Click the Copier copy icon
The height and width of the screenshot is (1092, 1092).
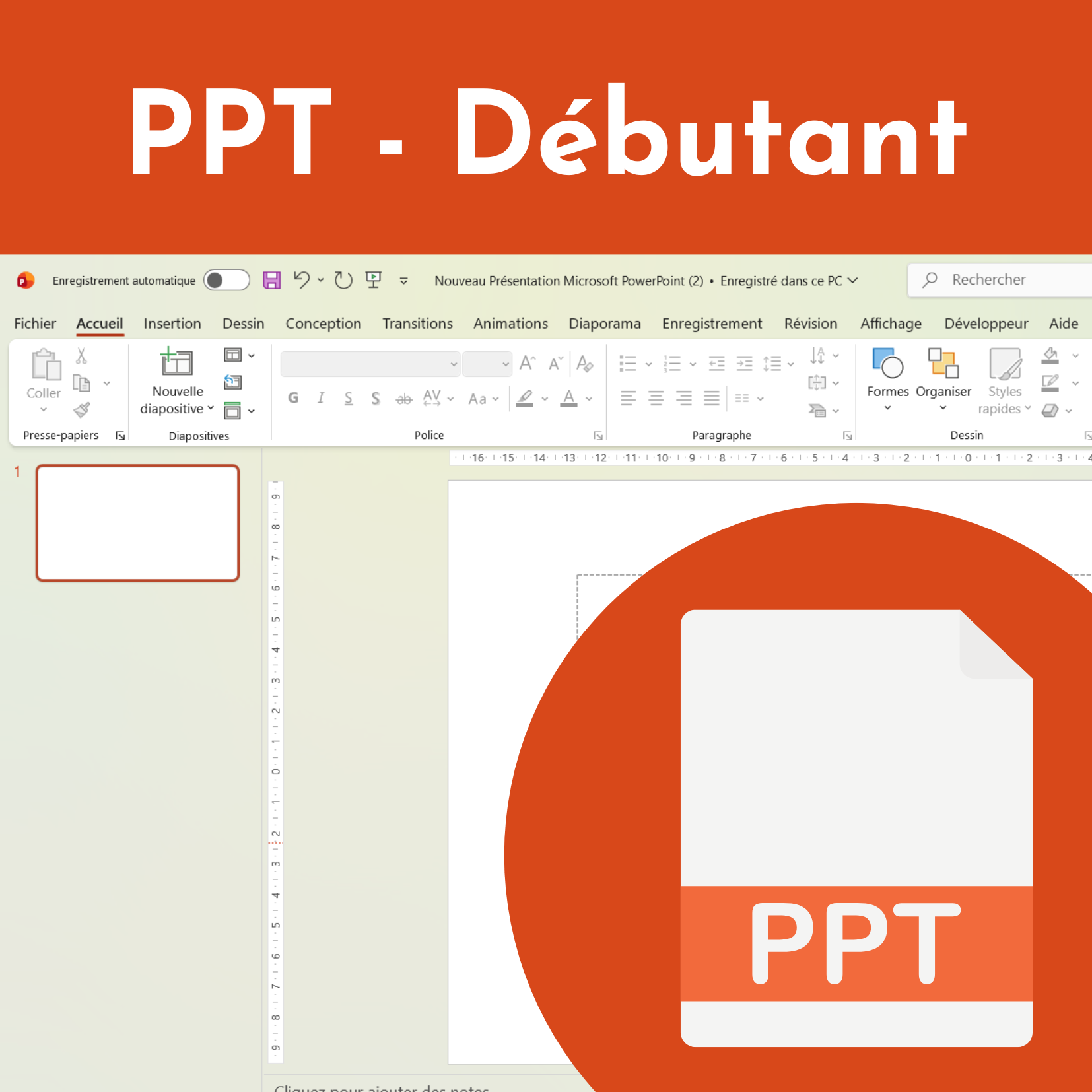(x=81, y=383)
